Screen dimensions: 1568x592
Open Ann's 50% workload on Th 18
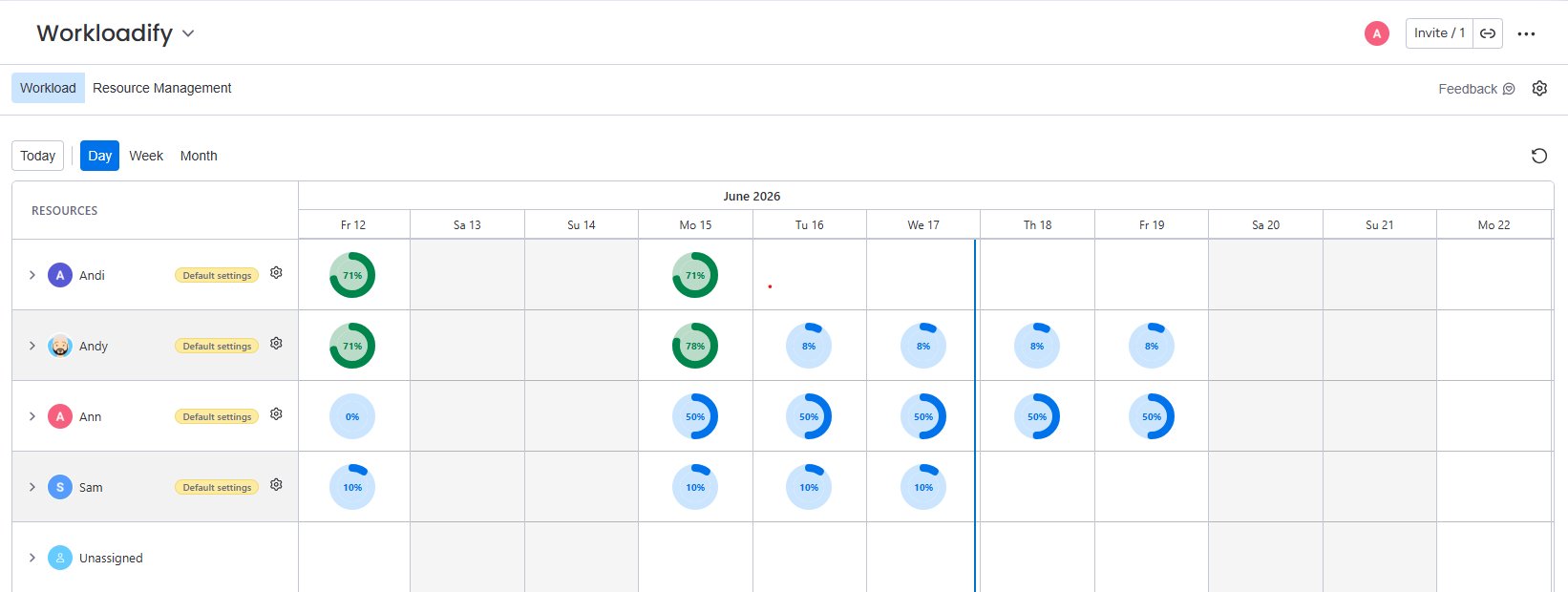point(1037,416)
